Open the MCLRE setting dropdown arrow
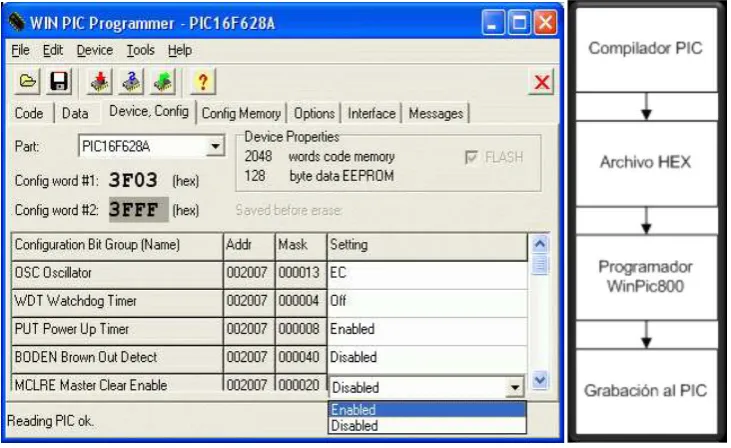 [515, 387]
